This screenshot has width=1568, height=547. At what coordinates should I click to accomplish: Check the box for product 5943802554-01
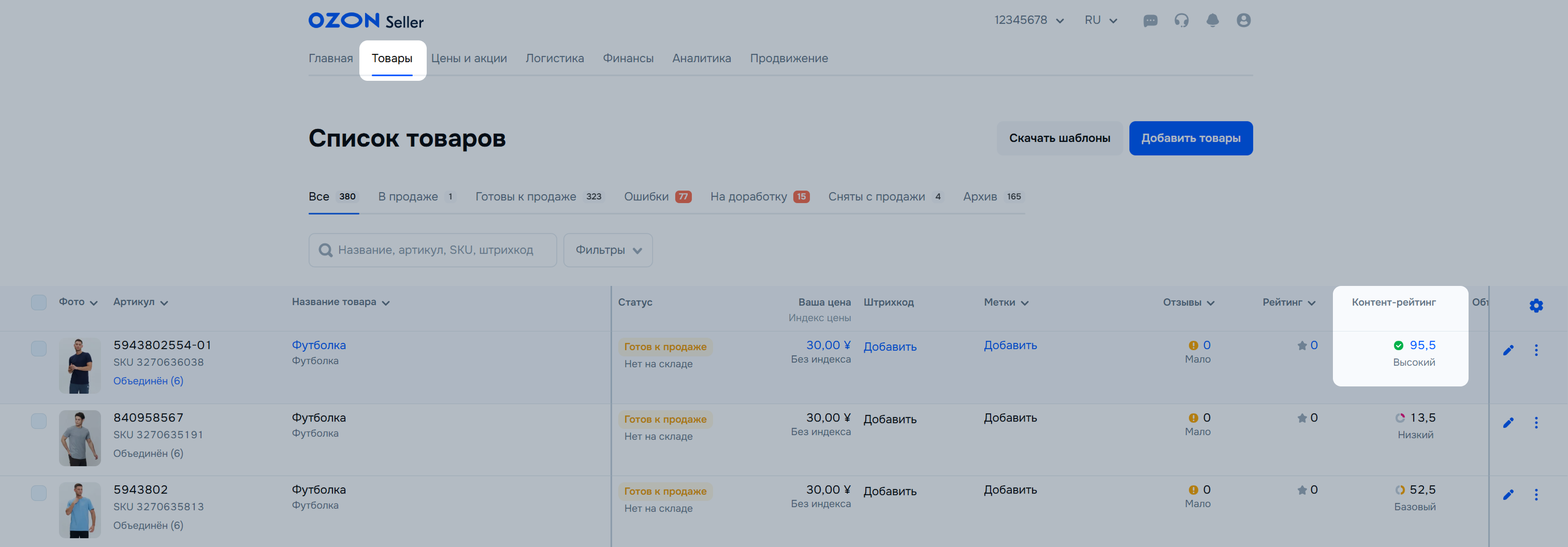39,349
